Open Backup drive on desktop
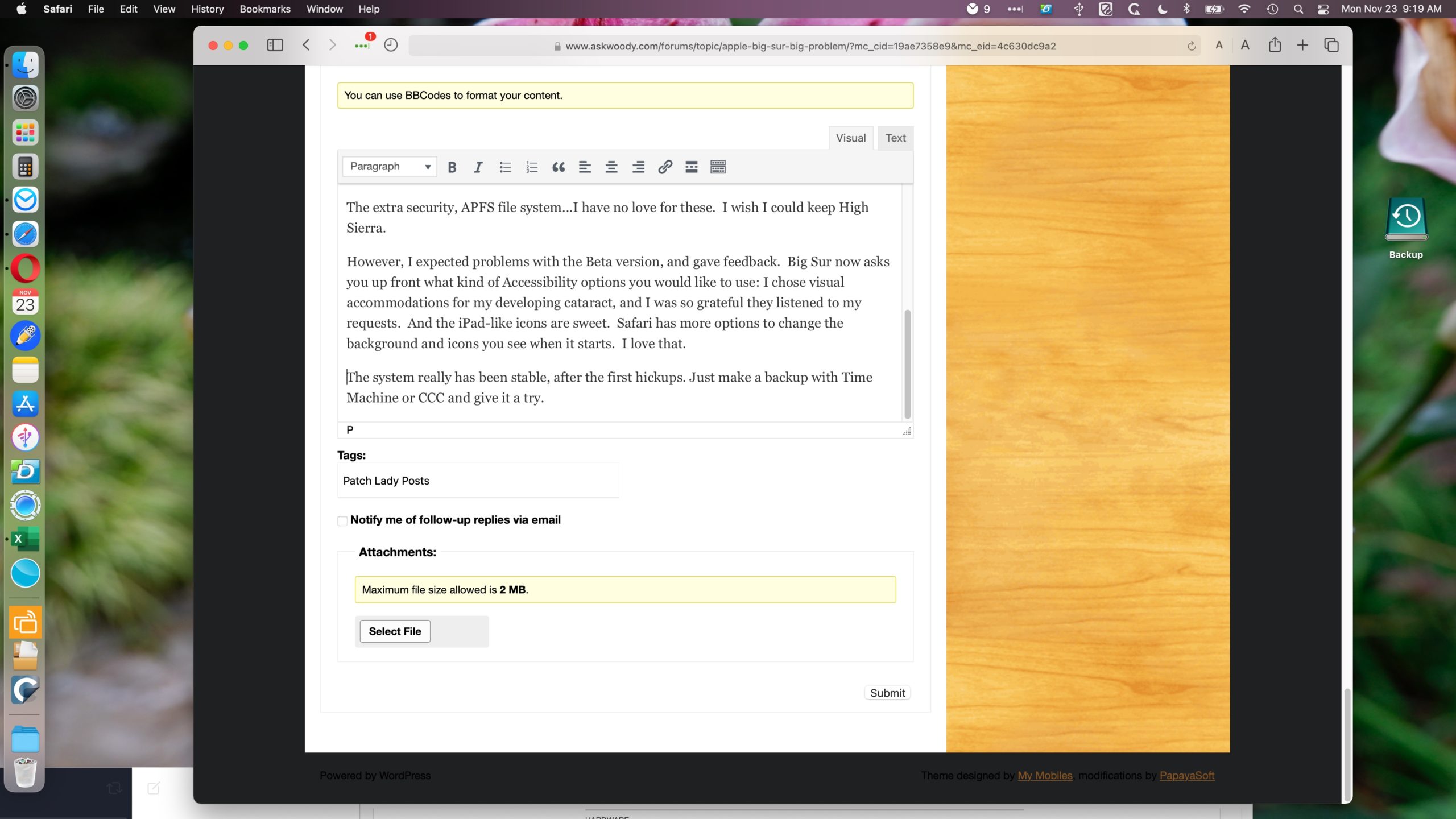The height and width of the screenshot is (819, 1456). [1406, 227]
